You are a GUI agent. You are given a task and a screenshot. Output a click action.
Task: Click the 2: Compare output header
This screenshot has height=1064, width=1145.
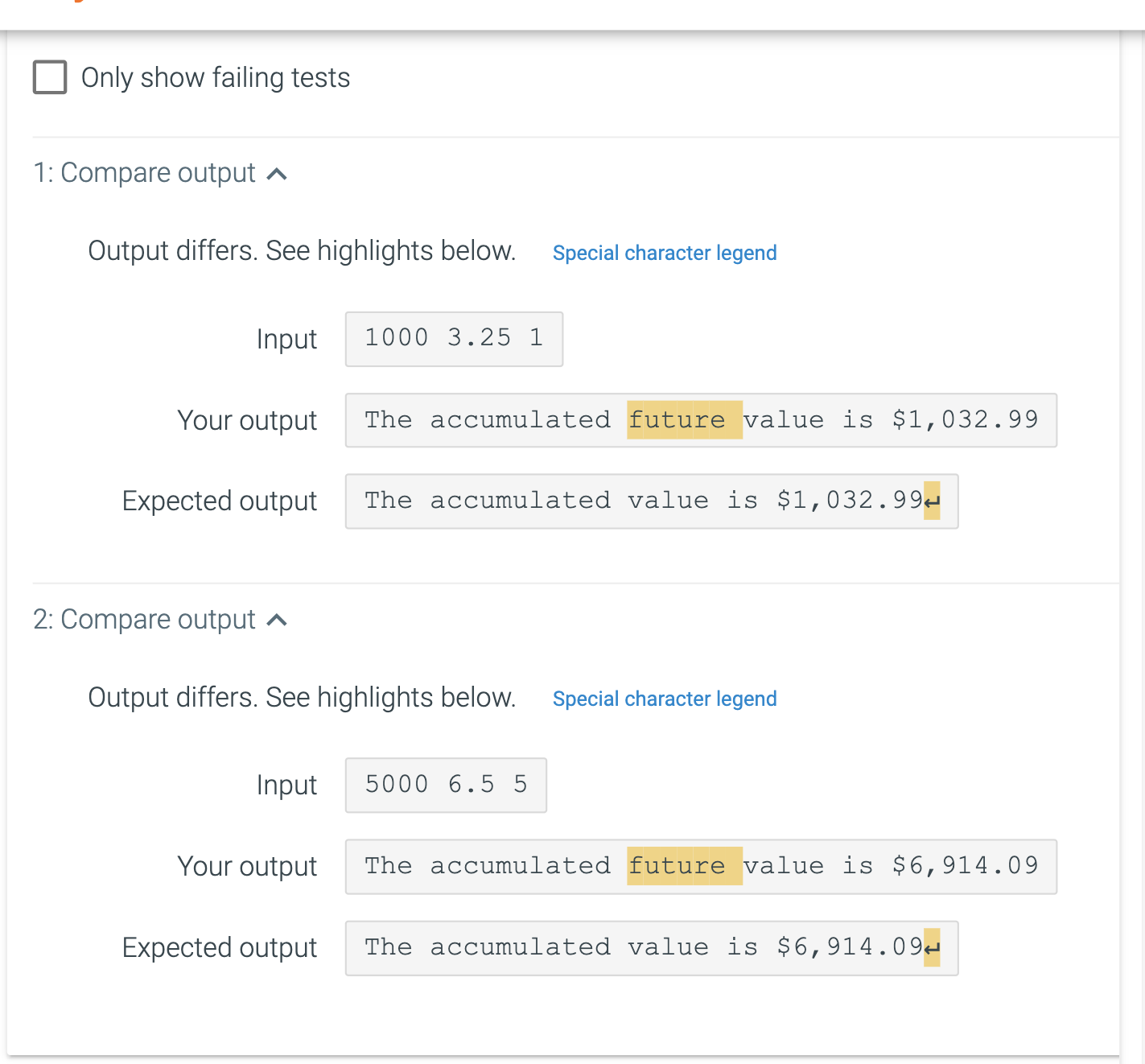point(145,620)
